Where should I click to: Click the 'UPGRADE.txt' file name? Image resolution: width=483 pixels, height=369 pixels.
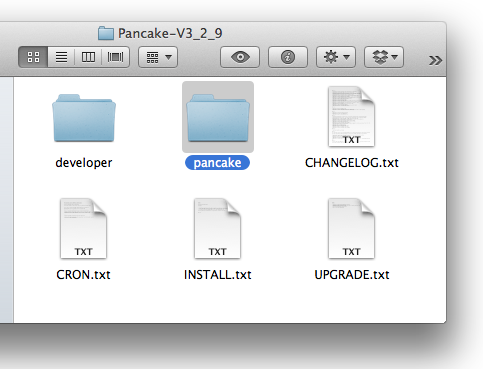pos(352,275)
